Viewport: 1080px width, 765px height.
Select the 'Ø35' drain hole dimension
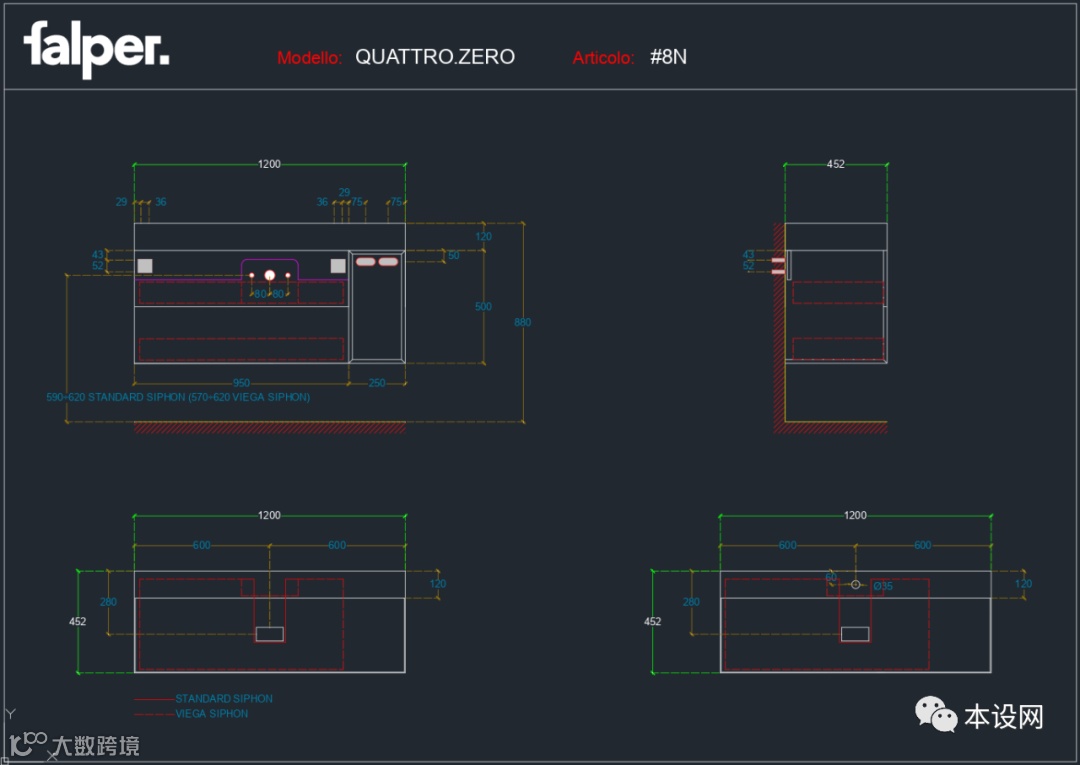pyautogui.click(x=883, y=586)
